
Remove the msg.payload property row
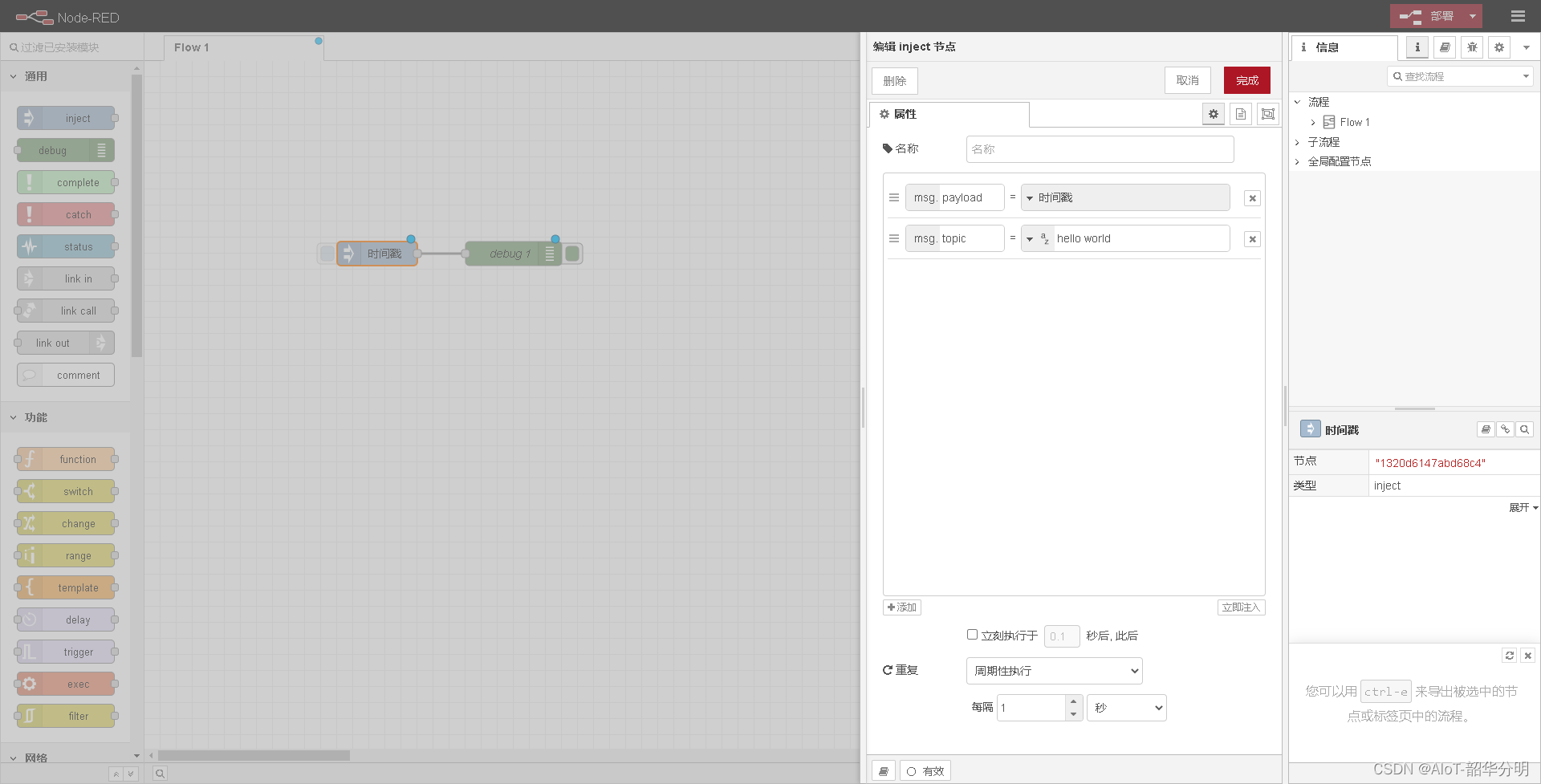click(1252, 198)
